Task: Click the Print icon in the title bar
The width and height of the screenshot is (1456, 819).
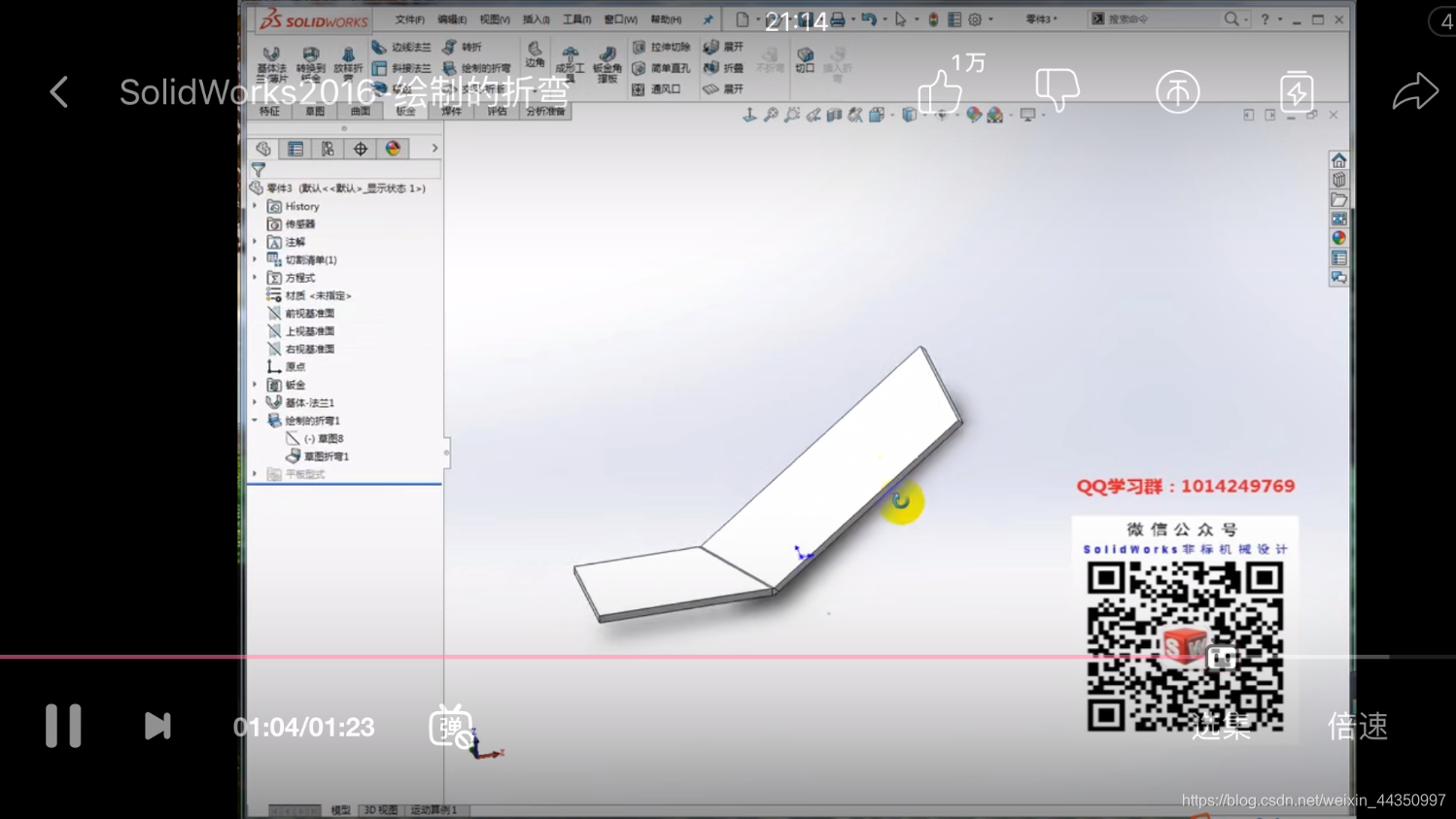Action: click(x=838, y=19)
